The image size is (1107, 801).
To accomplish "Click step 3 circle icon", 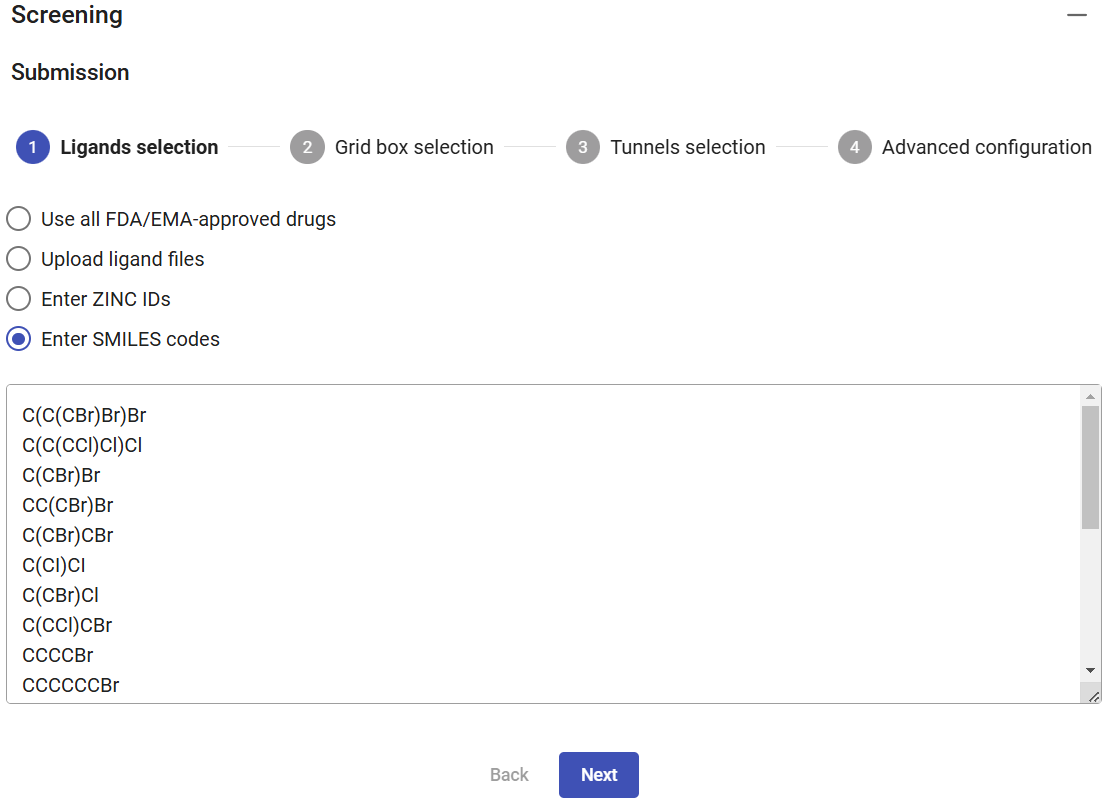I will click(x=583, y=147).
